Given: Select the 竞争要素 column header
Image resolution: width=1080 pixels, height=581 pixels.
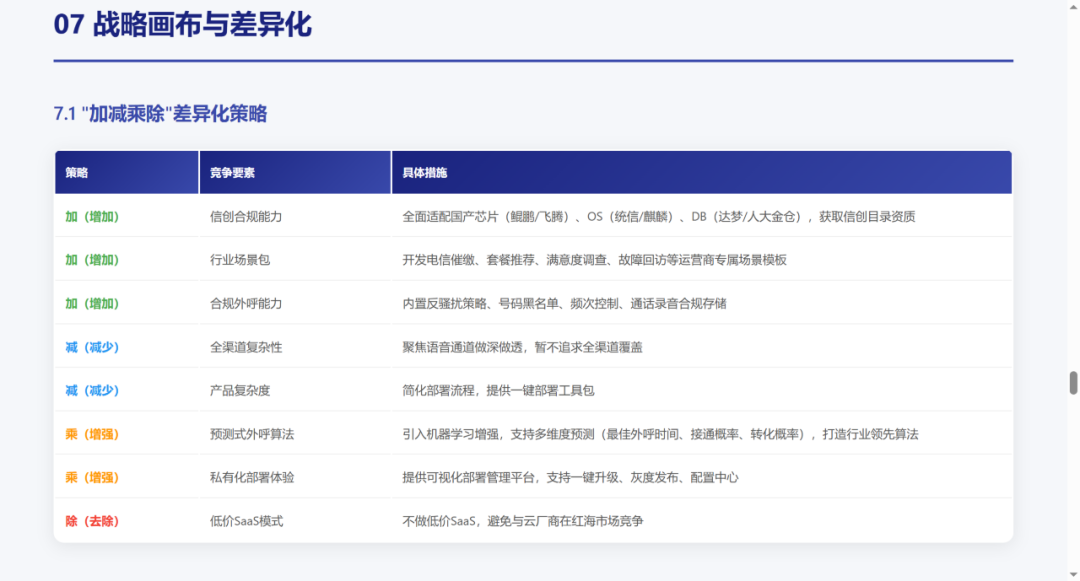Looking at the screenshot, I should [232, 173].
